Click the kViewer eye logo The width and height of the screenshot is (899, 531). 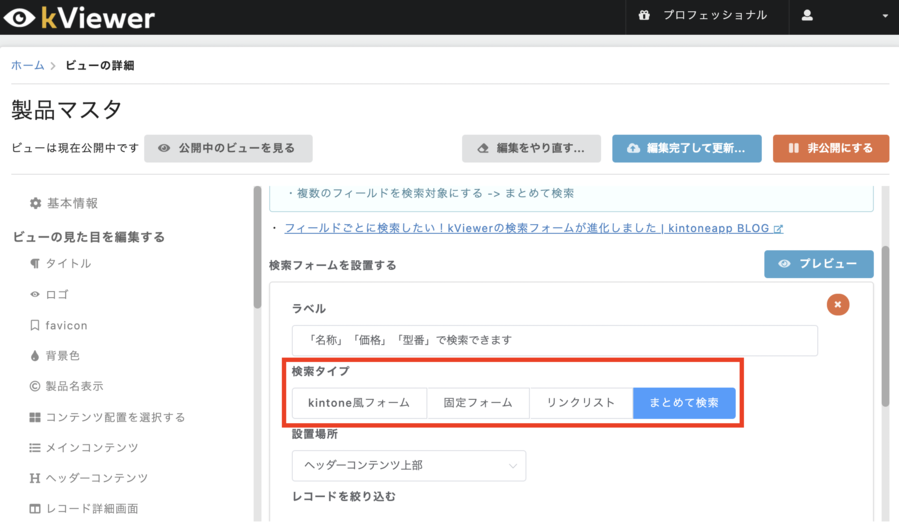point(19,18)
